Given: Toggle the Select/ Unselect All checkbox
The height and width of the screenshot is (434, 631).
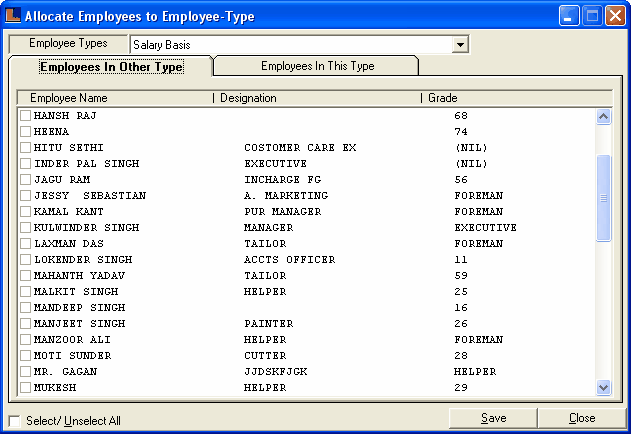Looking at the screenshot, I should (14, 421).
